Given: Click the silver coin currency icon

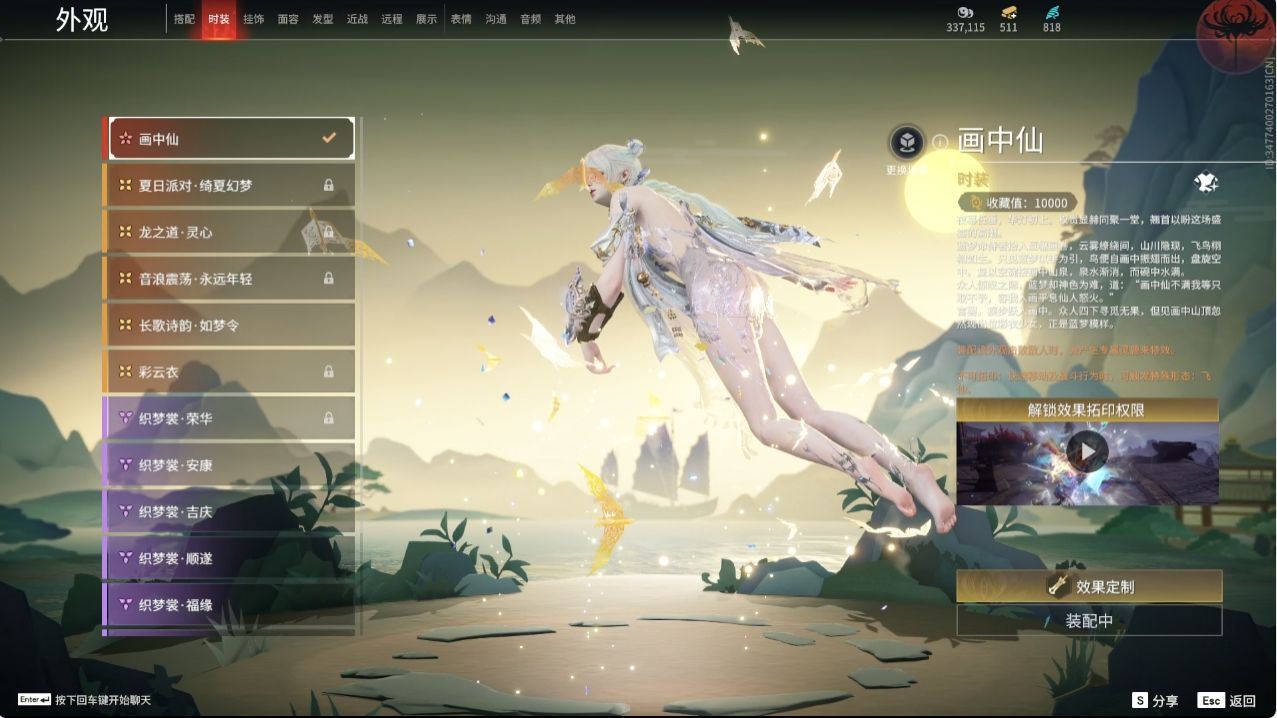Looking at the screenshot, I should [965, 12].
